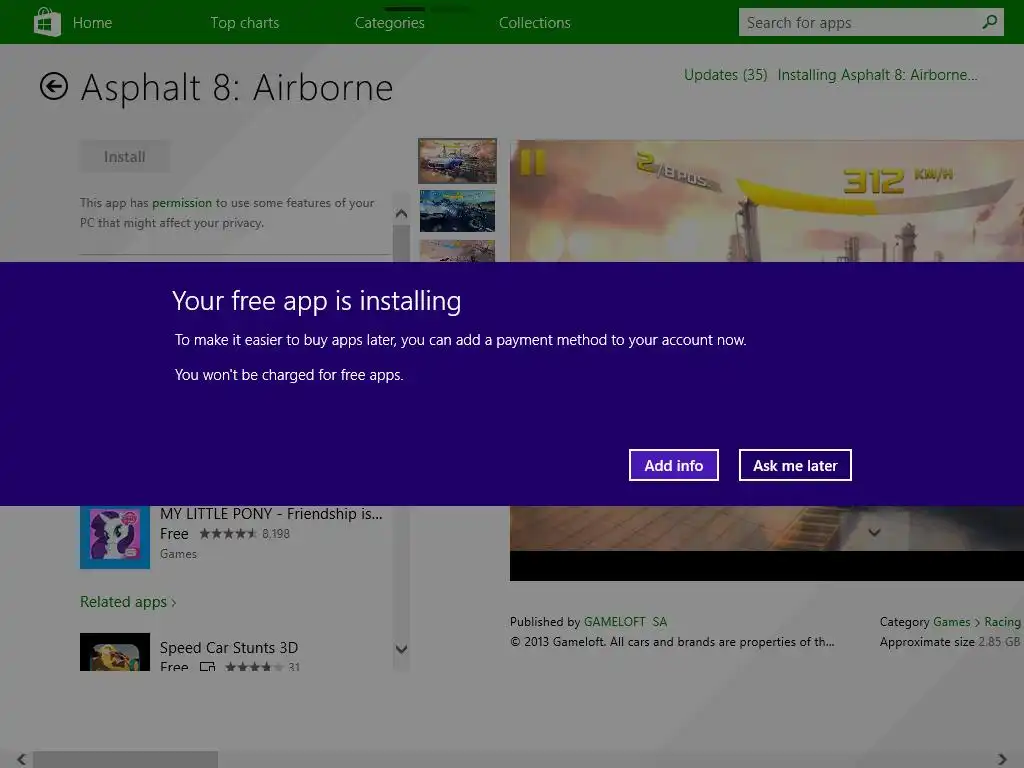The height and width of the screenshot is (768, 1024).
Task: Open the My Little Pony app icon
Action: pos(115,537)
